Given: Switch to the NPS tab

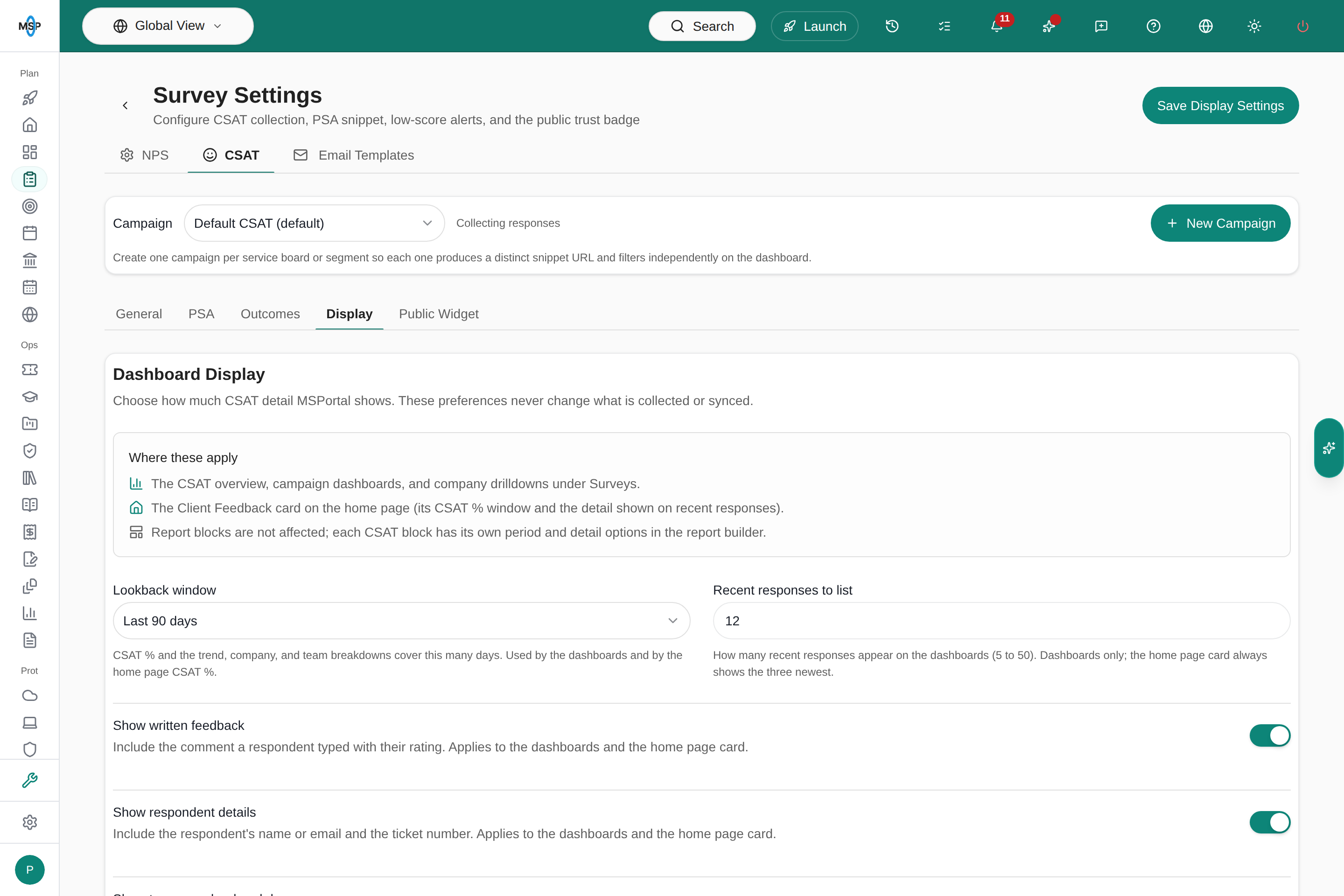Looking at the screenshot, I should click(145, 155).
